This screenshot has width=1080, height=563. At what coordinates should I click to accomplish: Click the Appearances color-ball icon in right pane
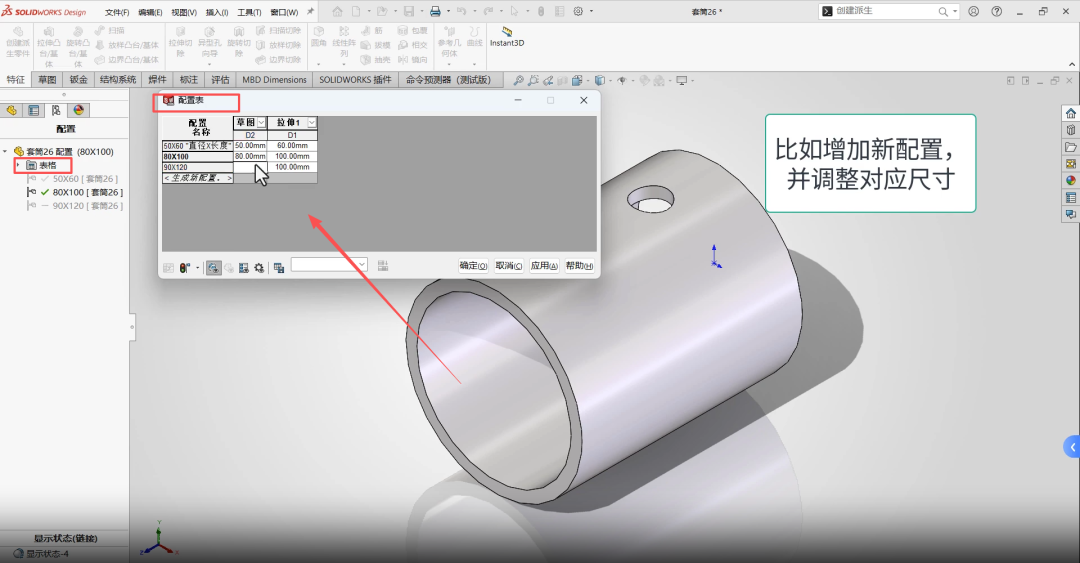pyautogui.click(x=1071, y=181)
